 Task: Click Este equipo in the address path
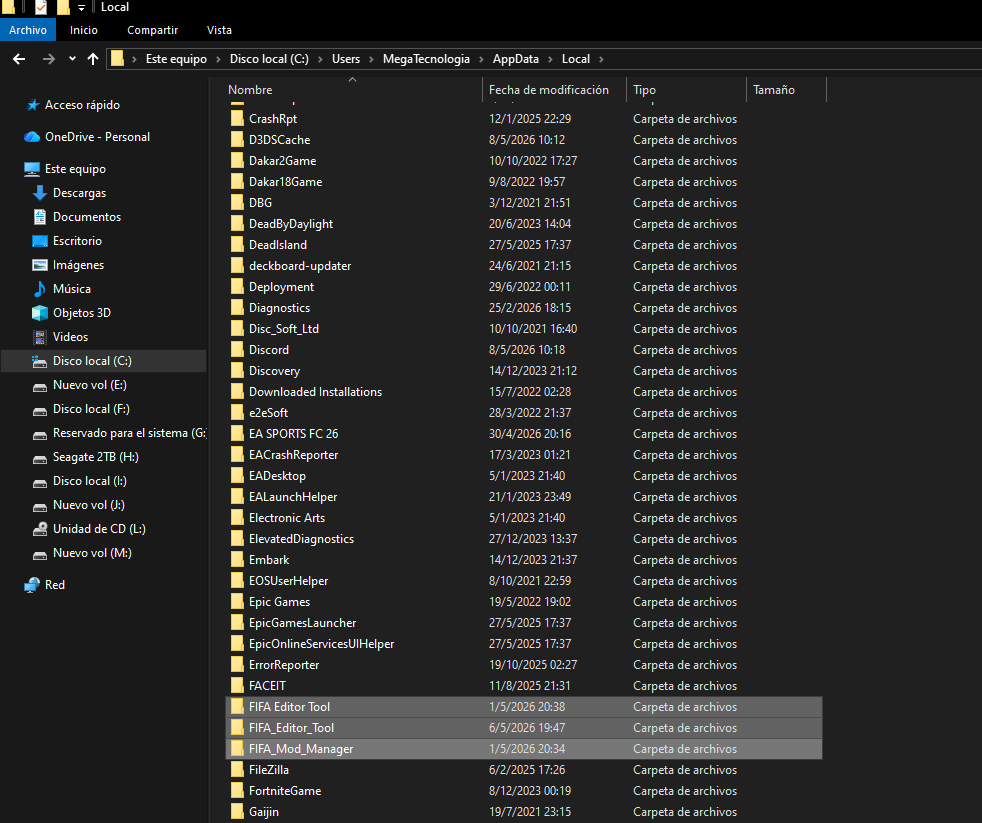(x=176, y=59)
